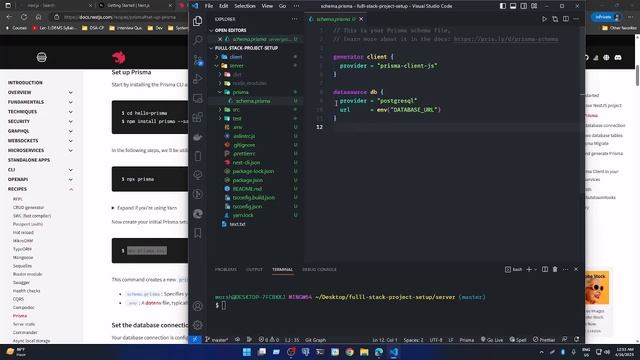The width and height of the screenshot is (640, 360).
Task: Open the Search view in activity bar
Action: (198, 40)
